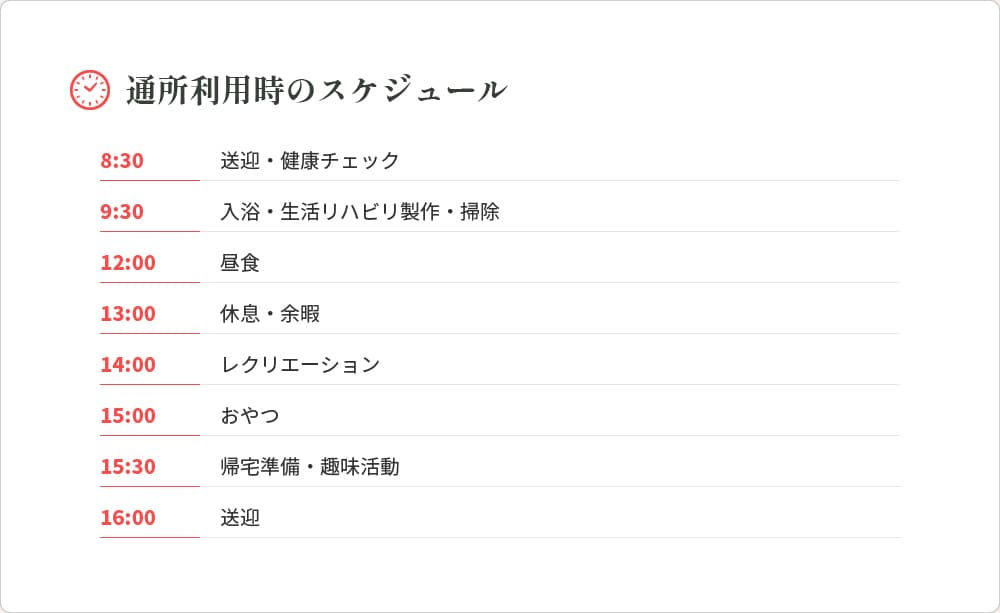The height and width of the screenshot is (613, 1000).
Task: Click the final 送迎 entry at 16:00
Action: (x=240, y=518)
